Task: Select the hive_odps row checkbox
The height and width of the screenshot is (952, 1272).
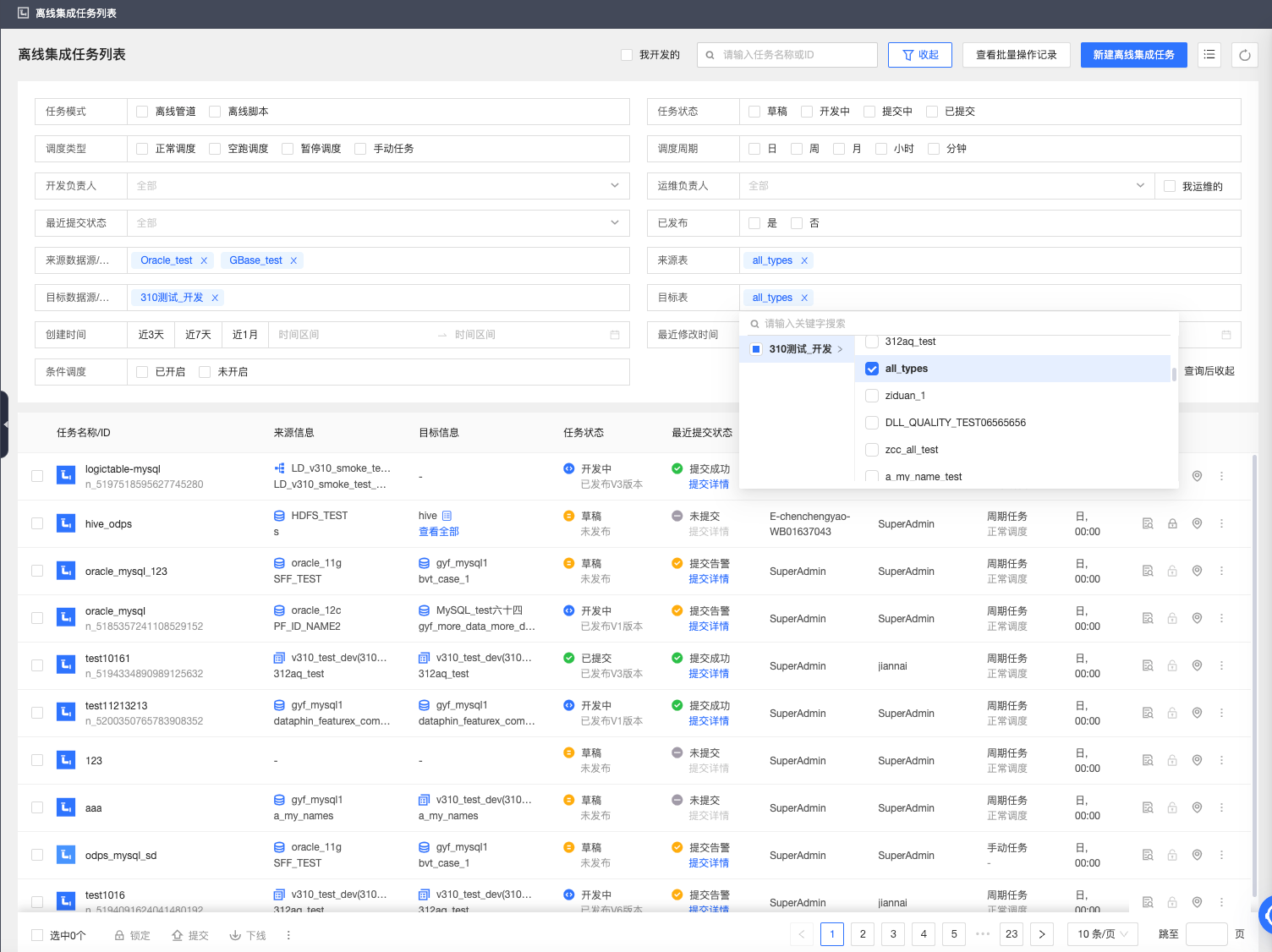Action: coord(37,523)
